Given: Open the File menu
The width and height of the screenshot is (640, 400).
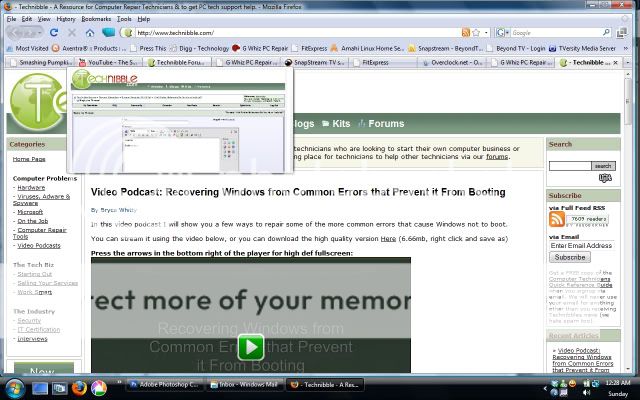Looking at the screenshot, I should (11, 19).
